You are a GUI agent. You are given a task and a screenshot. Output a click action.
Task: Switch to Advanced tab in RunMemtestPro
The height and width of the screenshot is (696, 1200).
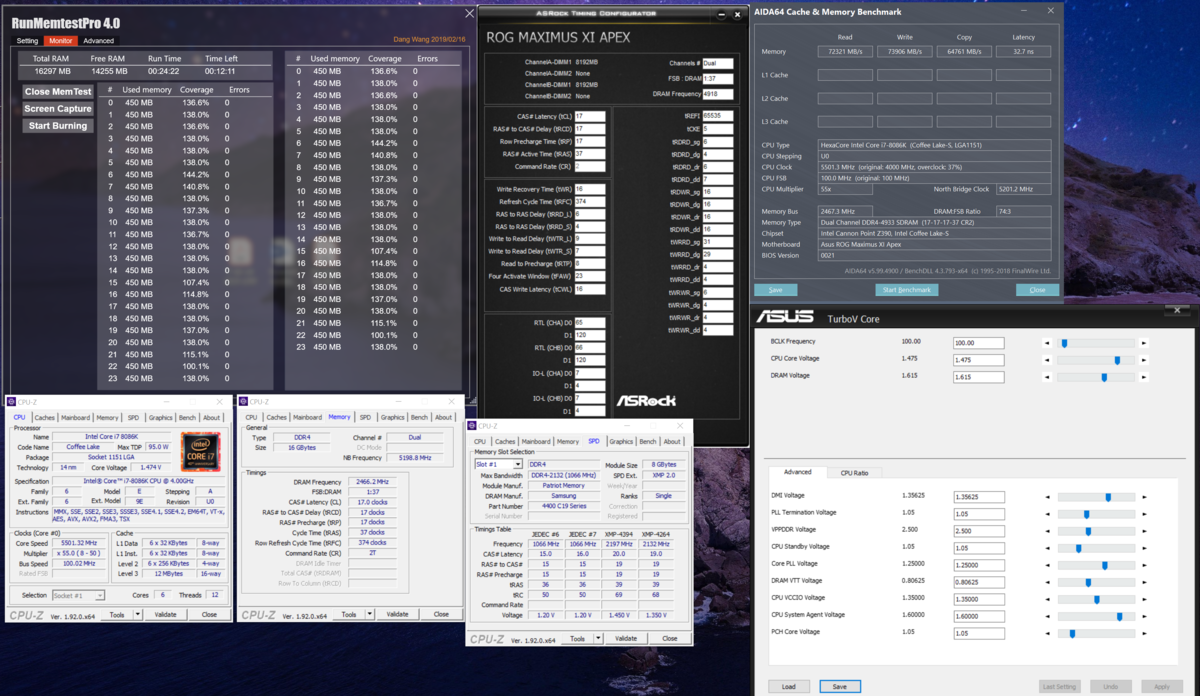tap(98, 41)
